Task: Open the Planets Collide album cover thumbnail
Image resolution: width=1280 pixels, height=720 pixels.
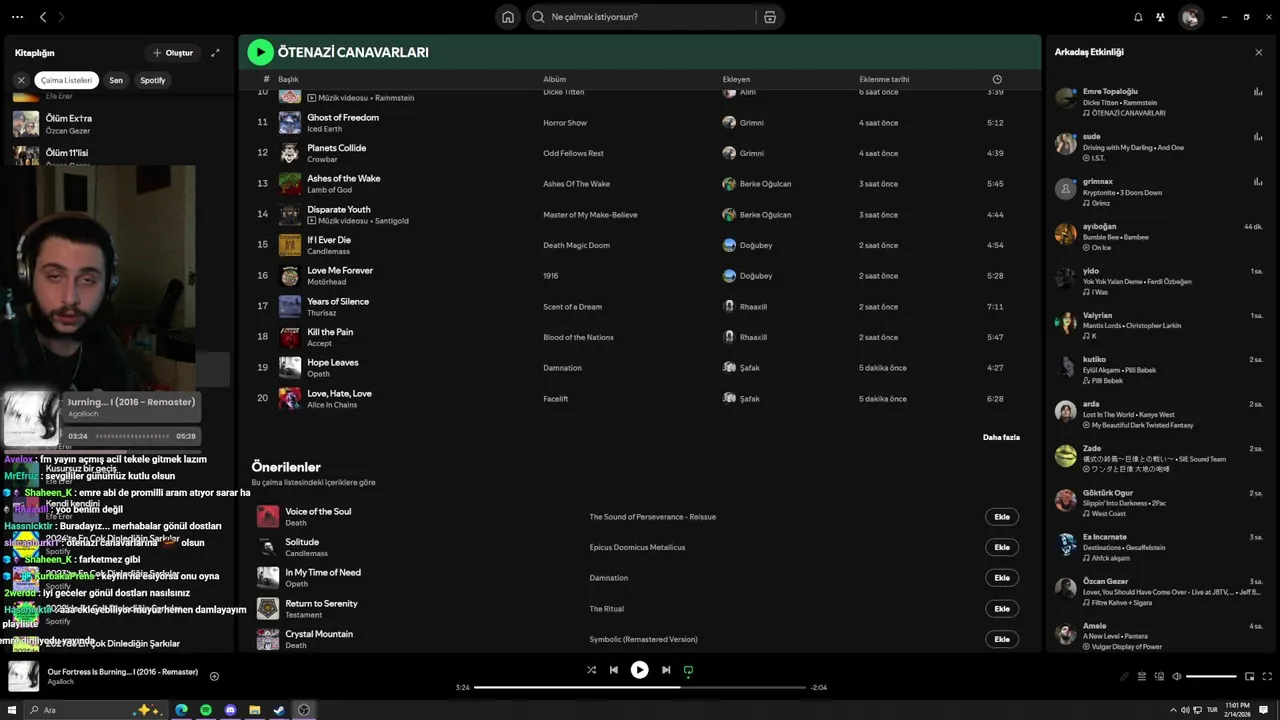Action: tap(290, 153)
